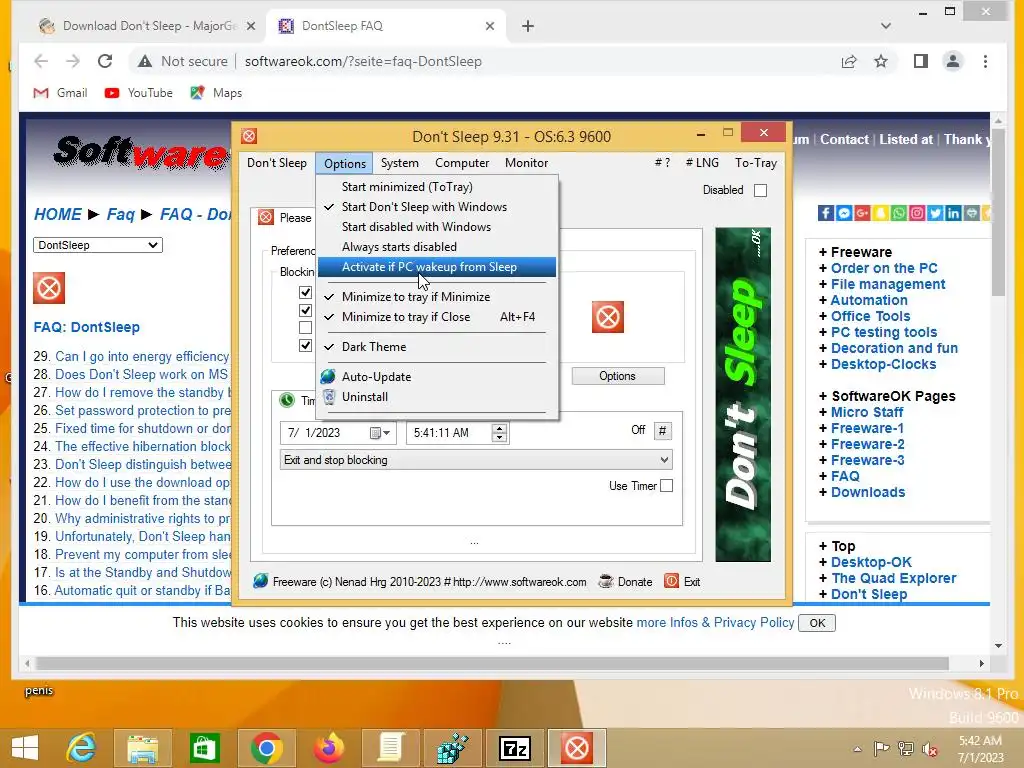This screenshot has width=1024, height=768.
Task: Launch Internet Explorer from taskbar
Action: pyautogui.click(x=81, y=748)
